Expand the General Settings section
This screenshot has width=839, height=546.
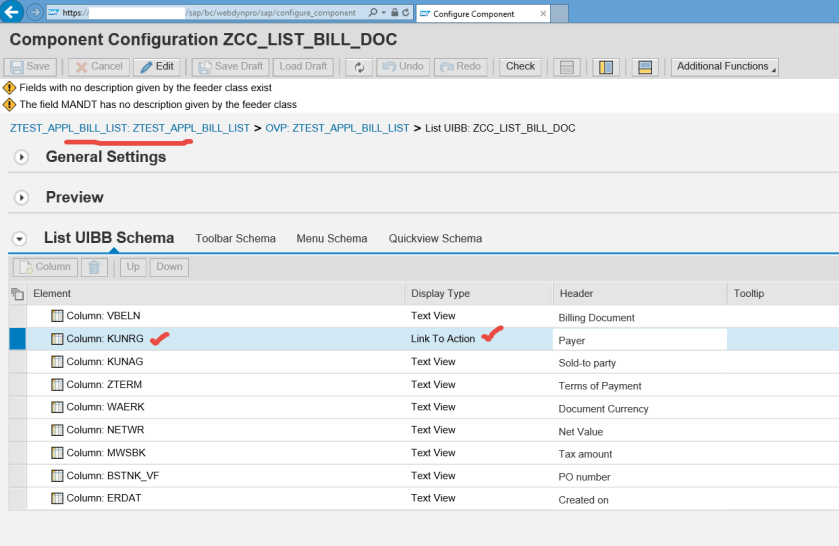(22, 157)
